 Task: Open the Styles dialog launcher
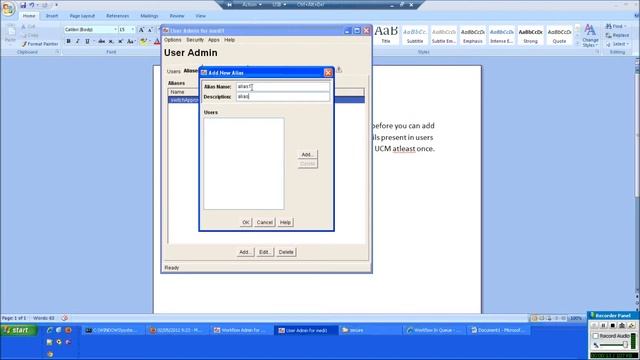coord(597,52)
